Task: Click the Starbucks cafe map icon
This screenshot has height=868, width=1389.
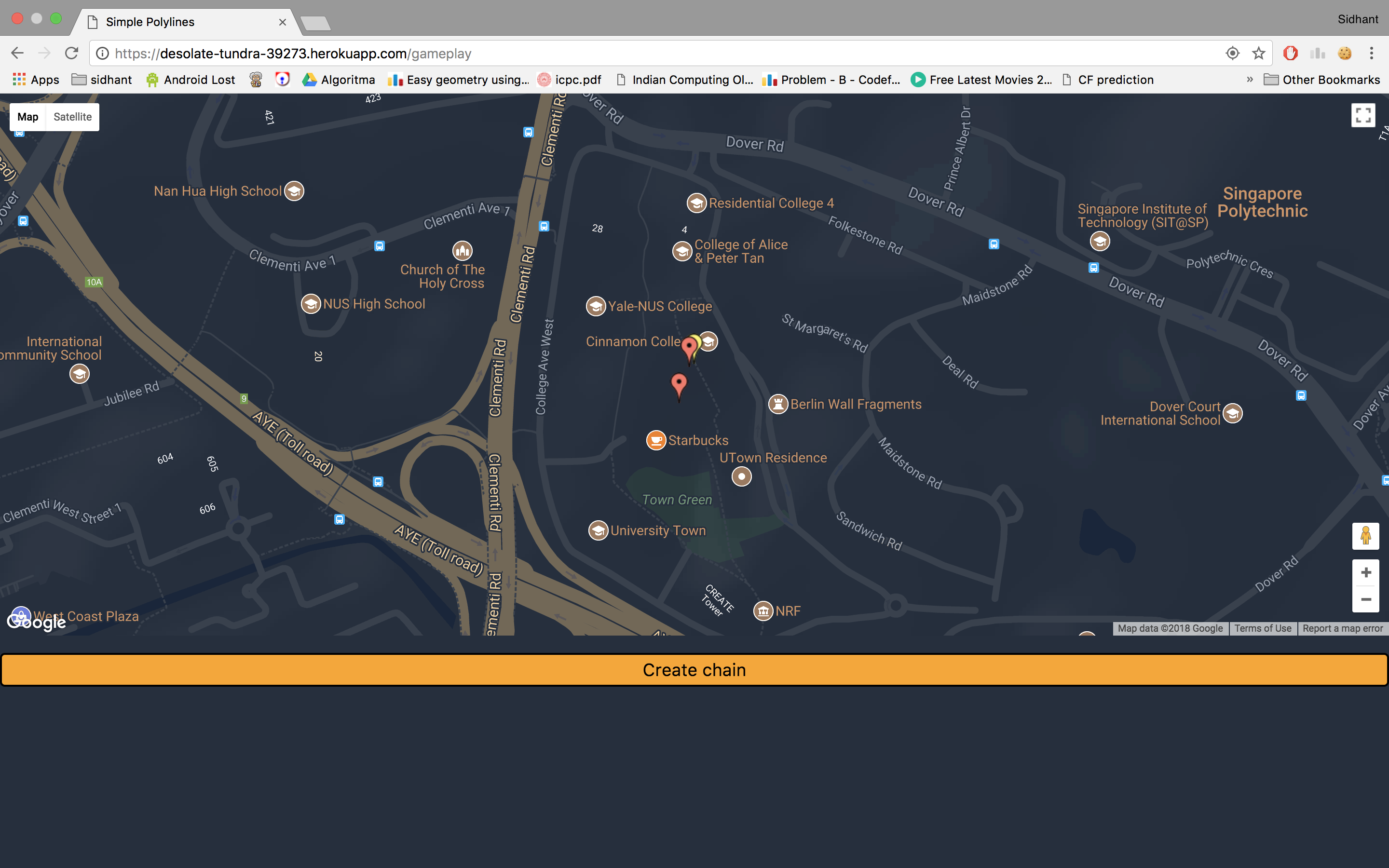Action: (x=655, y=440)
